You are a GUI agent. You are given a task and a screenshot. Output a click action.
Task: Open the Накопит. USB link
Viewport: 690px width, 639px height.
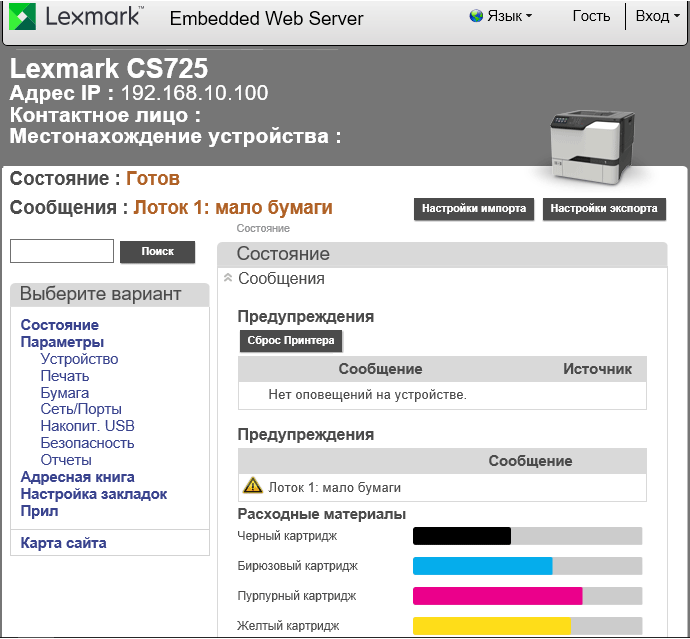[88, 426]
